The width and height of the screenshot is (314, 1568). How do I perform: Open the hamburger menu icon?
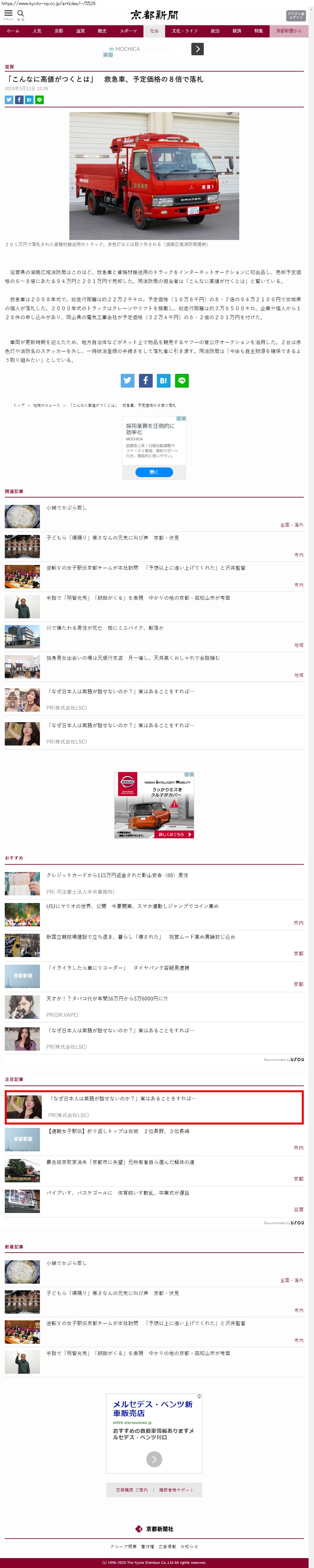[x=9, y=13]
